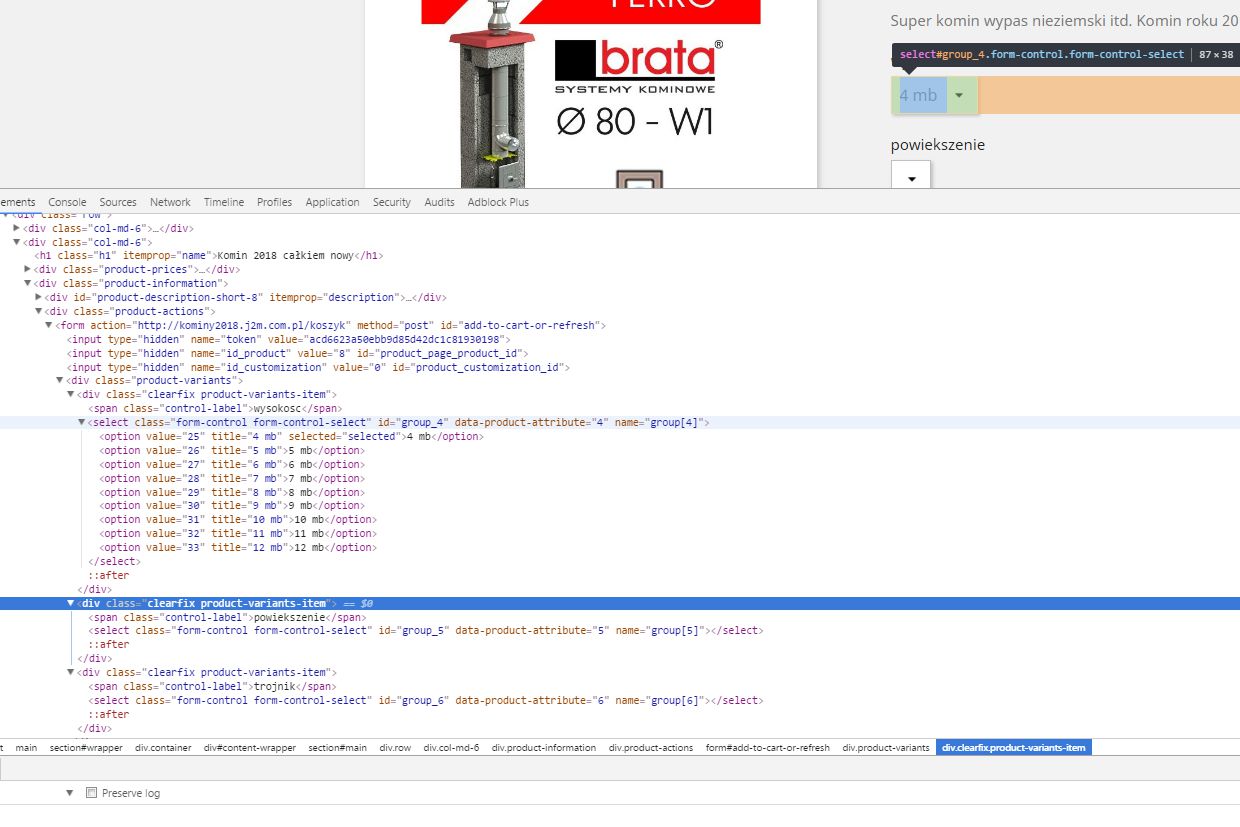Select the option value 31 '10 mb' line
This screenshot has height=827, width=1240.
click(238, 520)
